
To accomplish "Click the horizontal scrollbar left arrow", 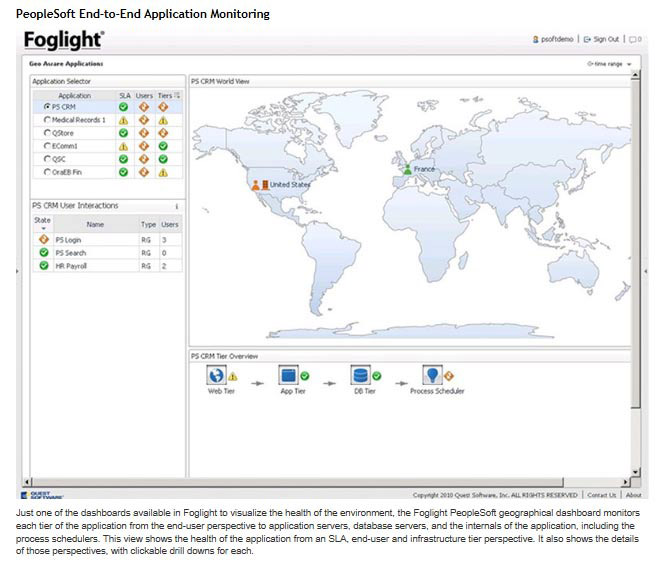I will coord(27,482).
